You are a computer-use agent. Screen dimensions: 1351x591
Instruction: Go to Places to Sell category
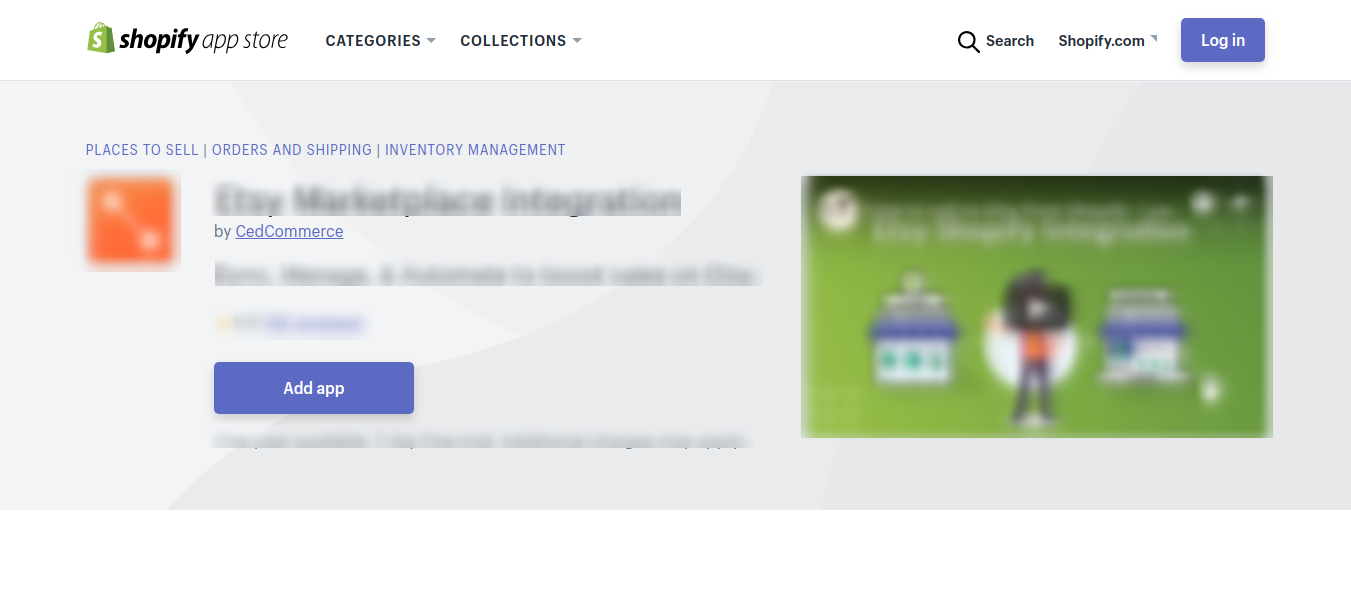point(142,150)
